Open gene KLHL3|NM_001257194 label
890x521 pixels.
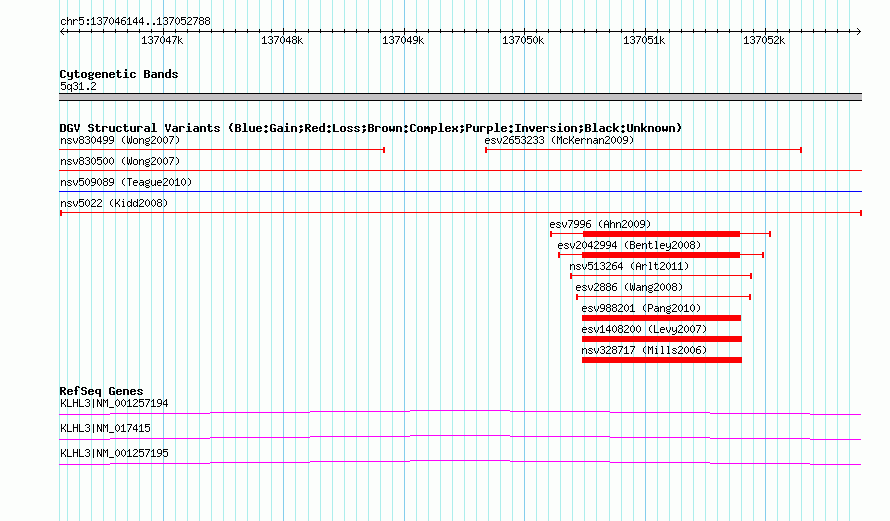tap(114, 404)
